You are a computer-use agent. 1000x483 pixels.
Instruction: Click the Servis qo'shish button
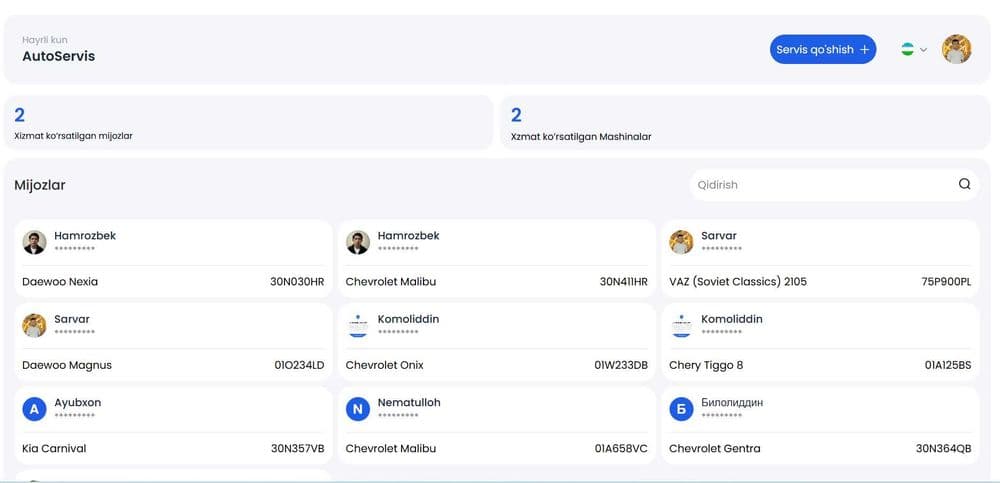(823, 49)
